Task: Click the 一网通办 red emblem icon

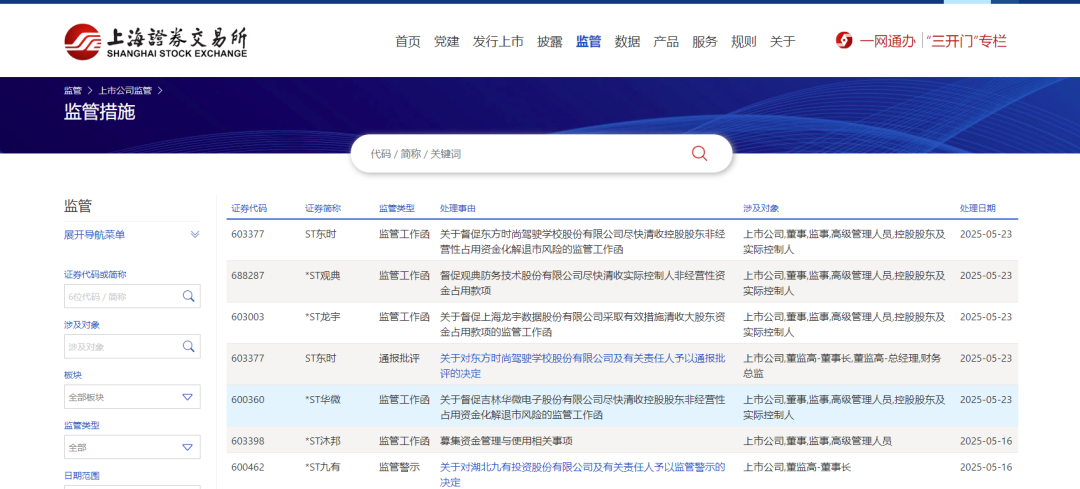Action: [x=844, y=41]
